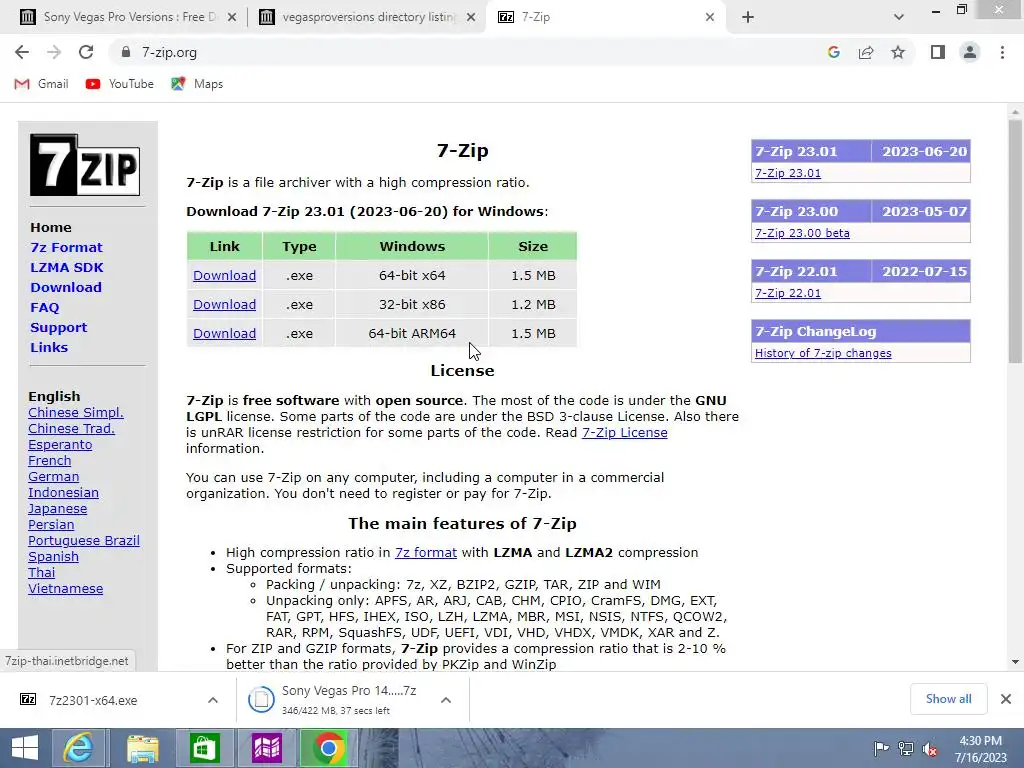Screen dimensions: 1024x768
Task: Click the muted volume tray icon
Action: click(x=929, y=748)
